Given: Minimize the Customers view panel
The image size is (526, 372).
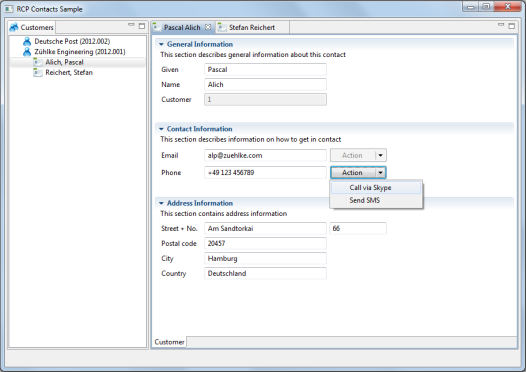Looking at the screenshot, I should [131, 25].
